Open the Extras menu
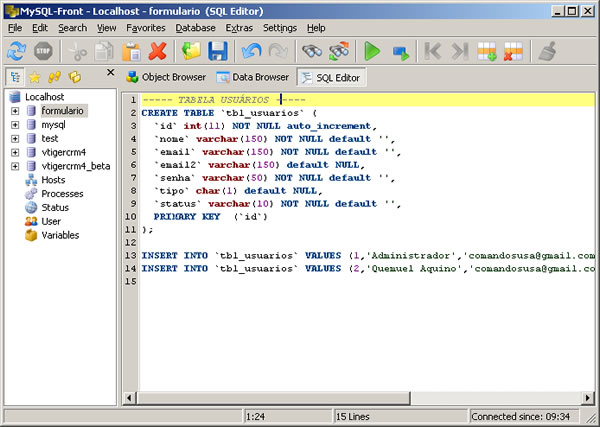The image size is (600, 427). click(x=239, y=28)
